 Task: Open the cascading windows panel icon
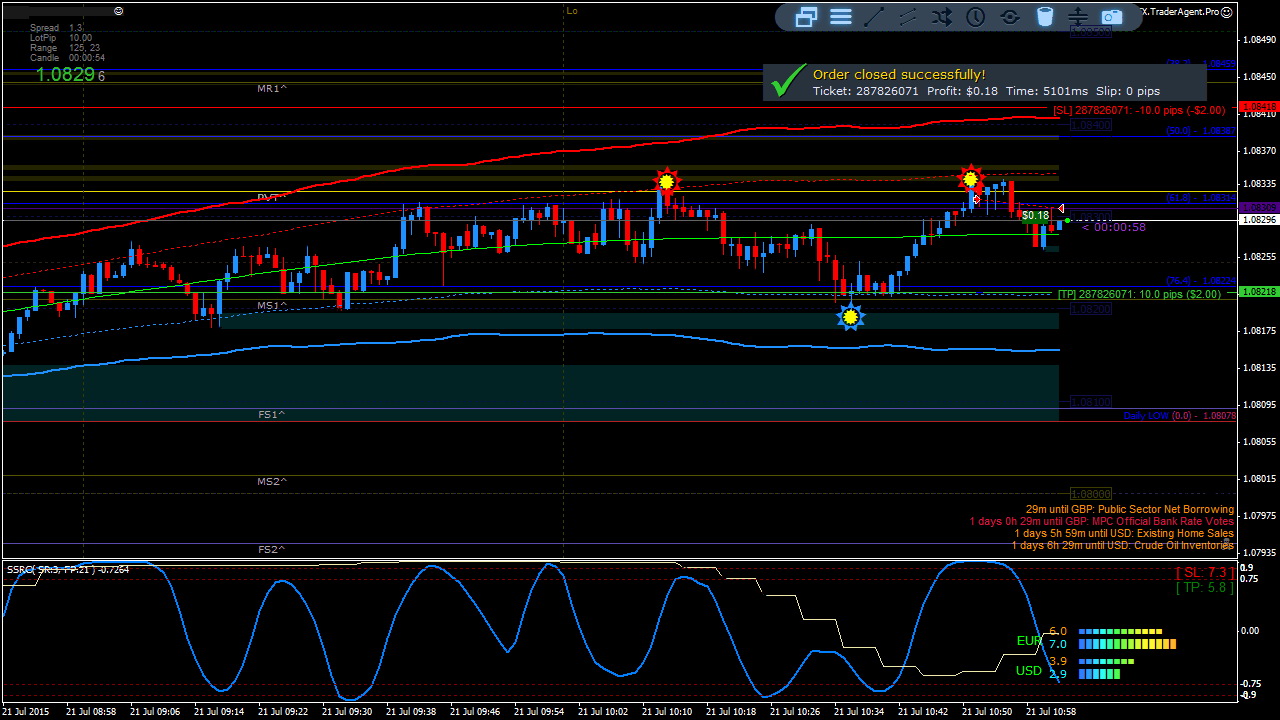[806, 16]
